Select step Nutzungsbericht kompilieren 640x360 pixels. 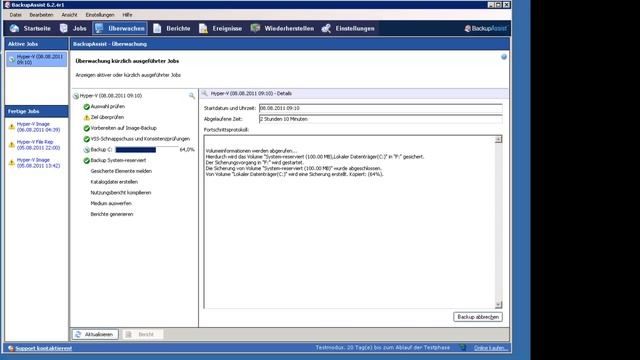[x=121, y=193]
